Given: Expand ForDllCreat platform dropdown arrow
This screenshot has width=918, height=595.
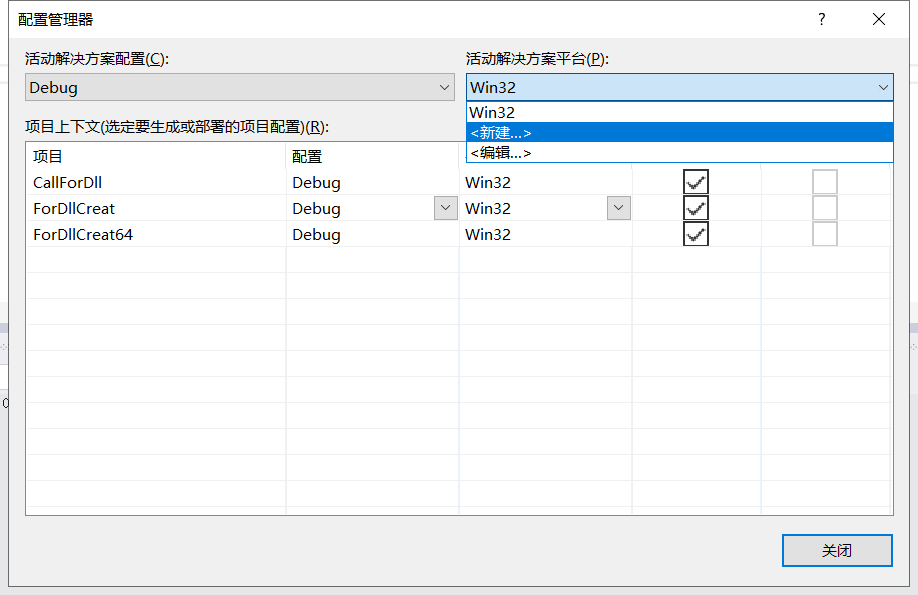Looking at the screenshot, I should [619, 208].
